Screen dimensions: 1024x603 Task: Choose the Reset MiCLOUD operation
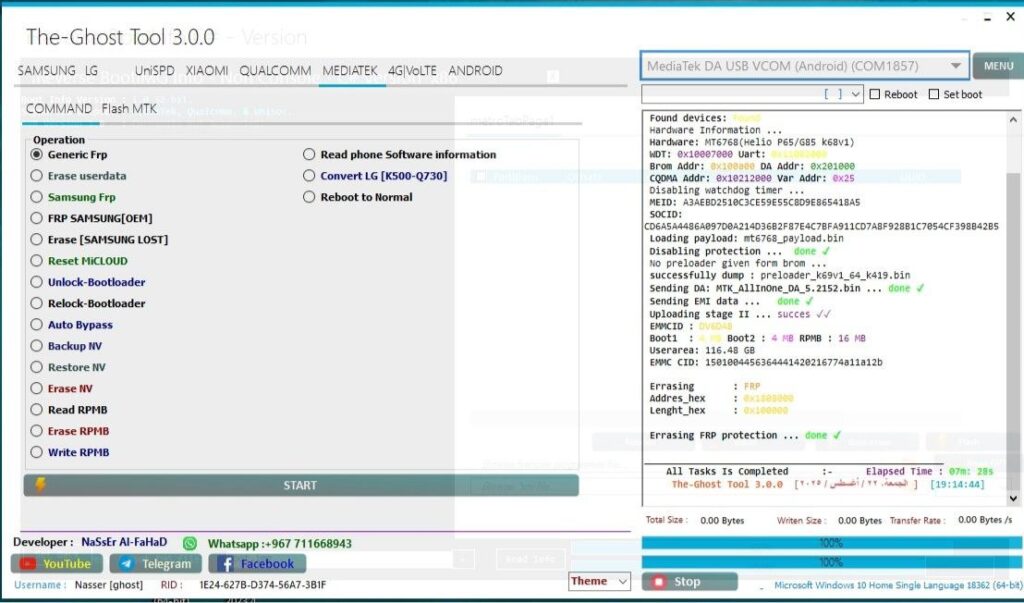pyautogui.click(x=37, y=261)
